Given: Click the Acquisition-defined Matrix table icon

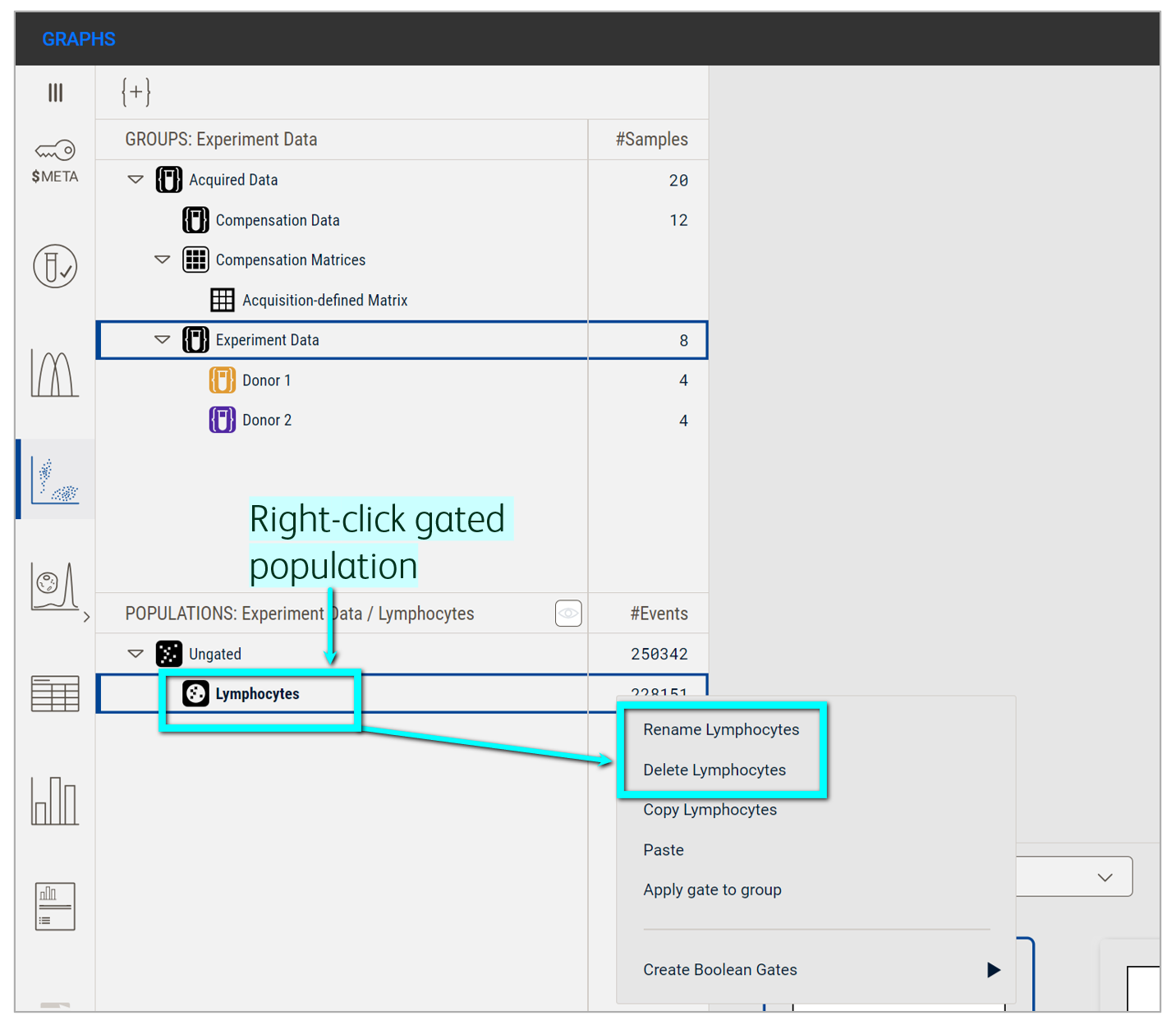Looking at the screenshot, I should tap(223, 300).
